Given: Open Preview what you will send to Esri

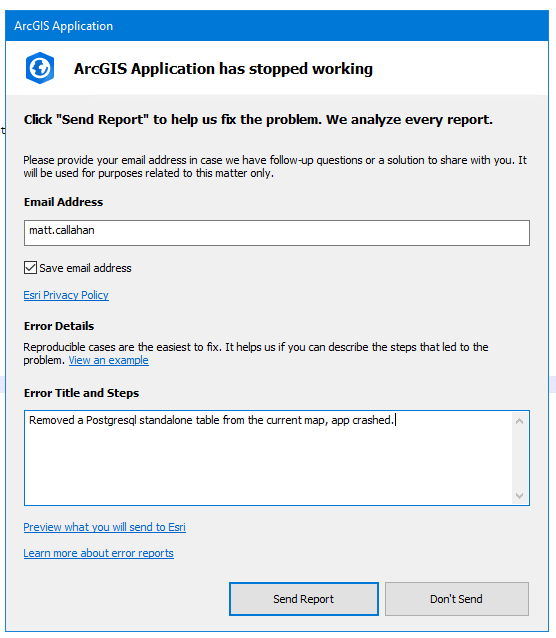Looking at the screenshot, I should pos(105,527).
